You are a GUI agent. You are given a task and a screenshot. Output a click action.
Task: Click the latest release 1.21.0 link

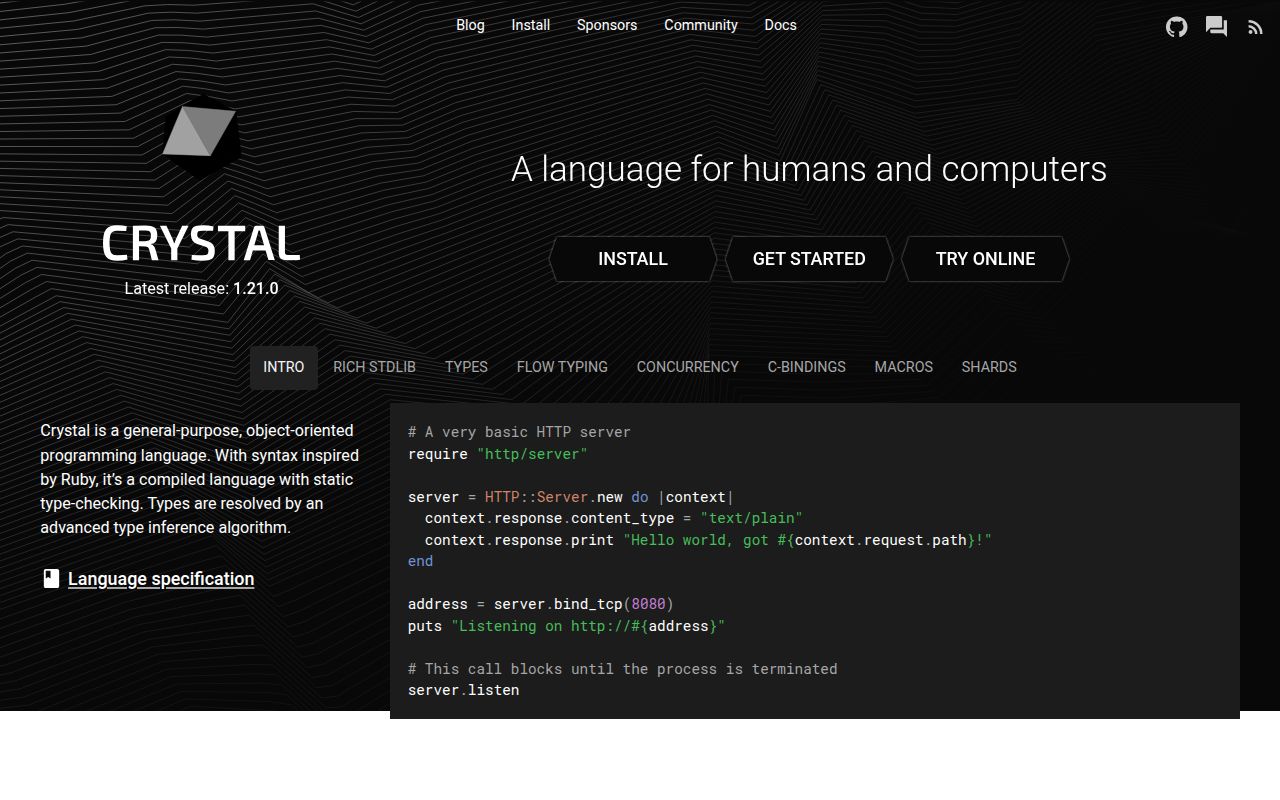[255, 288]
